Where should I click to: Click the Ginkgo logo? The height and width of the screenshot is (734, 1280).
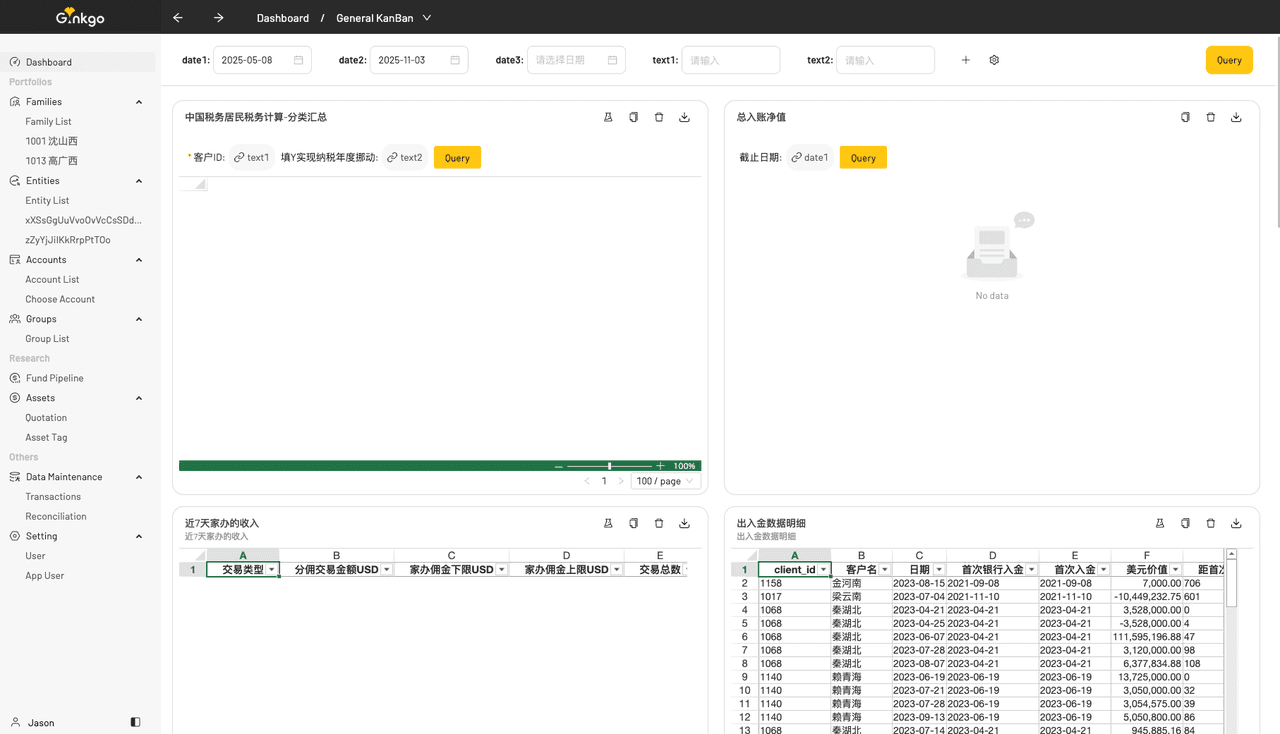tap(80, 18)
